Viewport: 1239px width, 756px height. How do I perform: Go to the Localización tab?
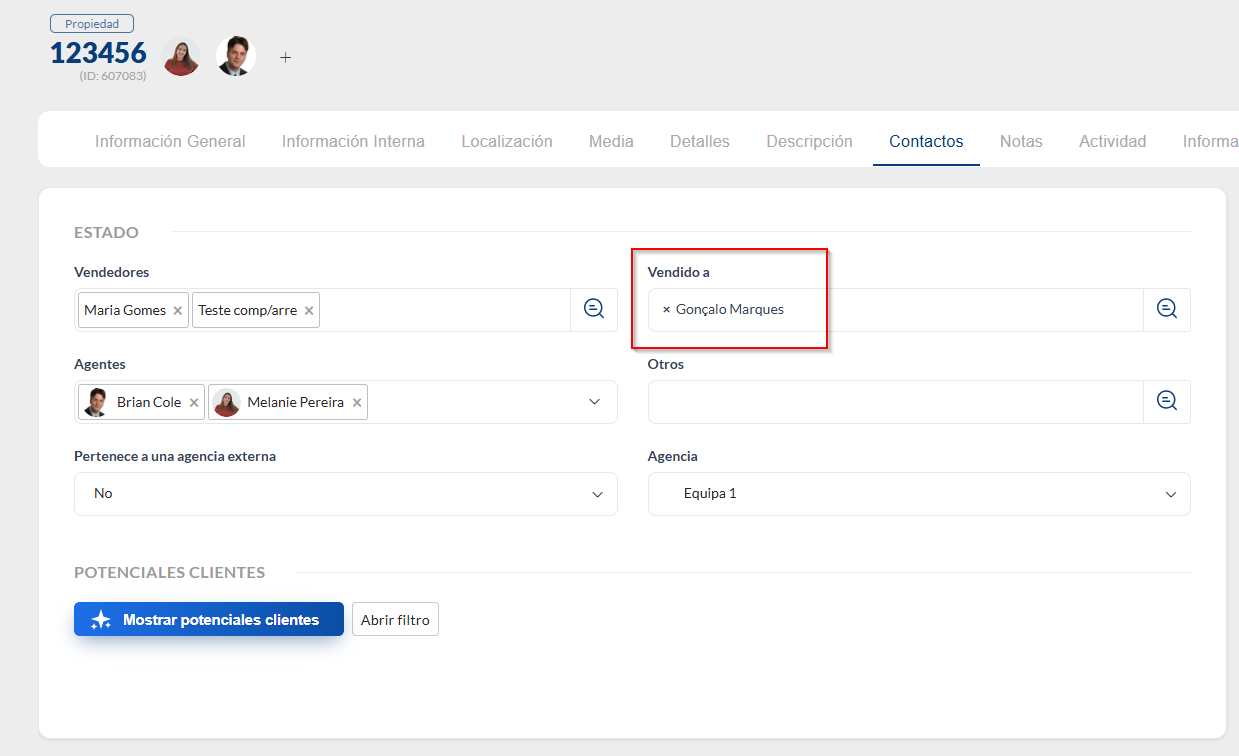coord(507,142)
